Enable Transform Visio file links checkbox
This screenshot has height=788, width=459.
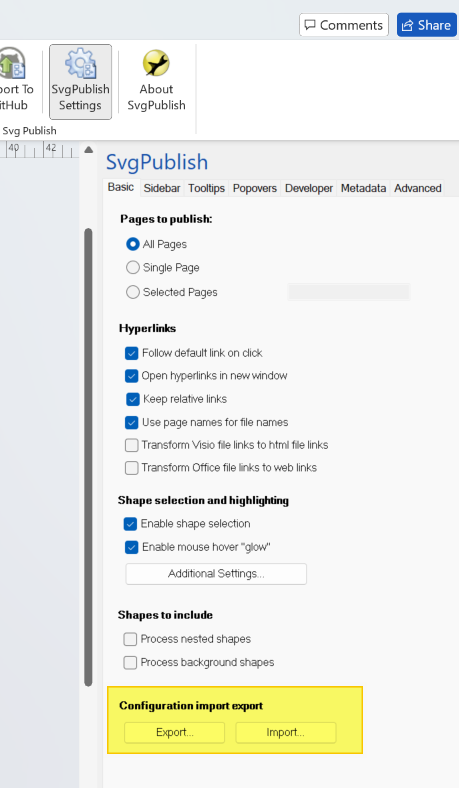point(132,445)
